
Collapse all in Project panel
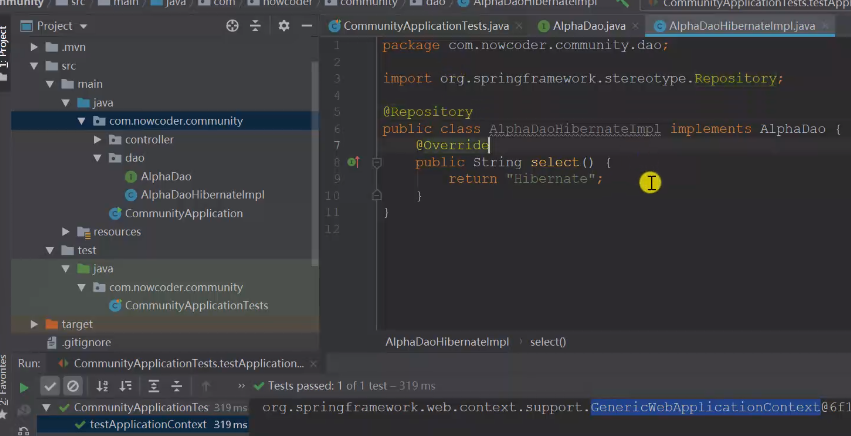[x=255, y=26]
